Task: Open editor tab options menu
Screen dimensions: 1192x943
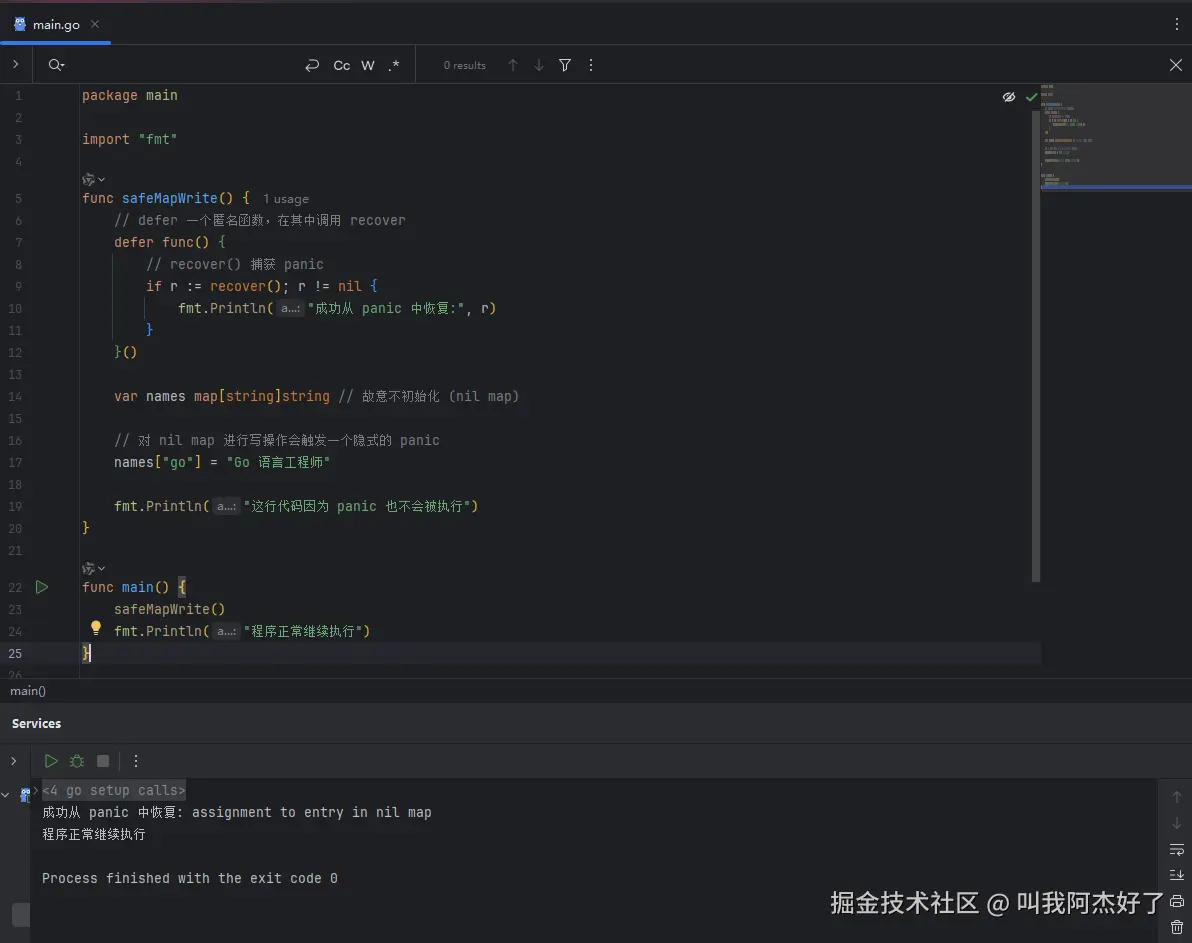Action: point(1176,24)
